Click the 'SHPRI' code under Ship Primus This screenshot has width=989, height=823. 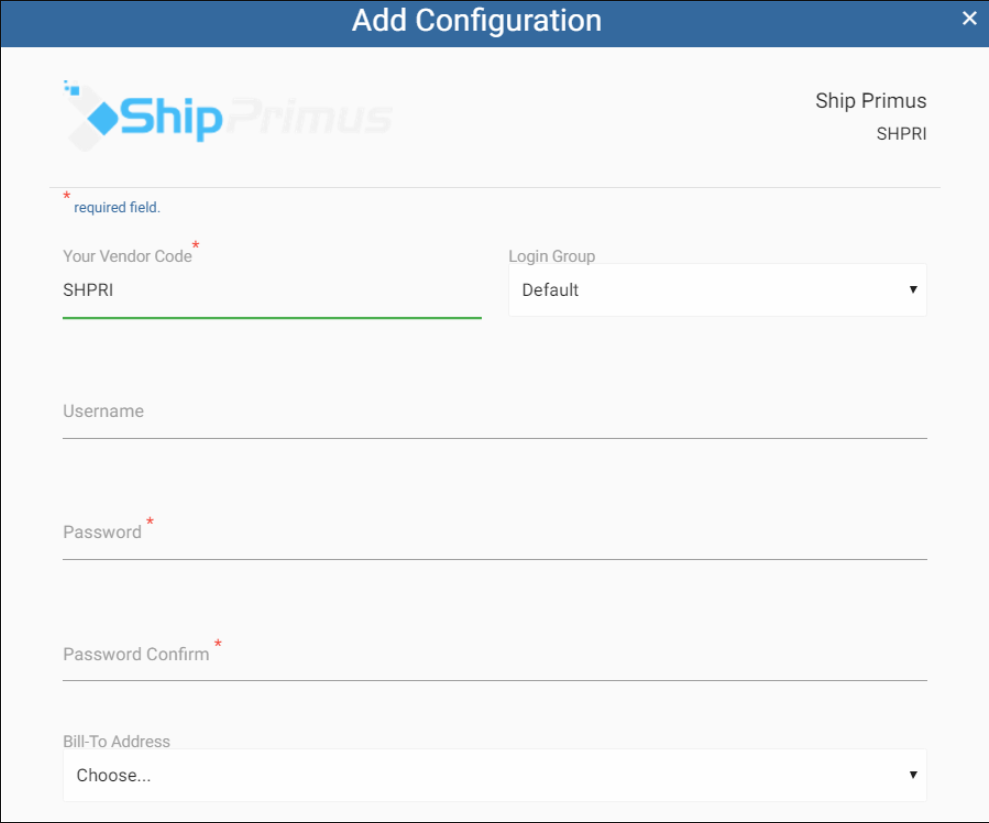[901, 134]
